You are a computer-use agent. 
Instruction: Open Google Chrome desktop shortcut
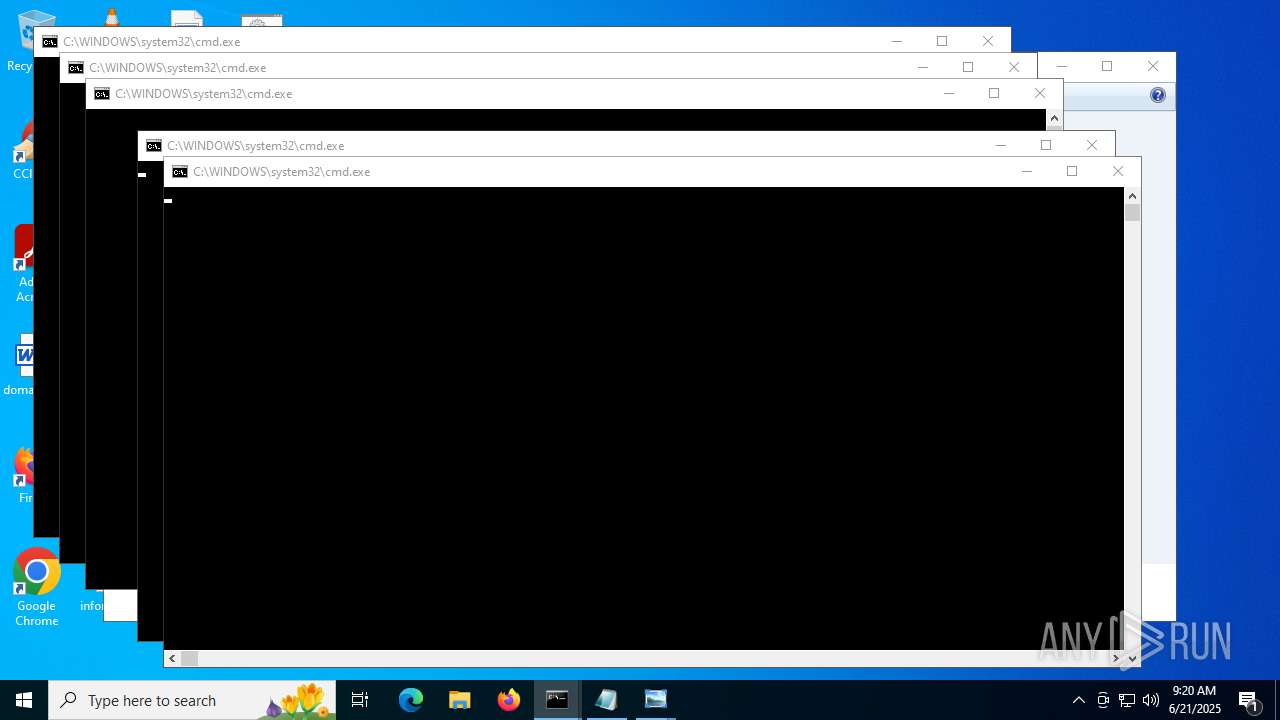(x=37, y=588)
